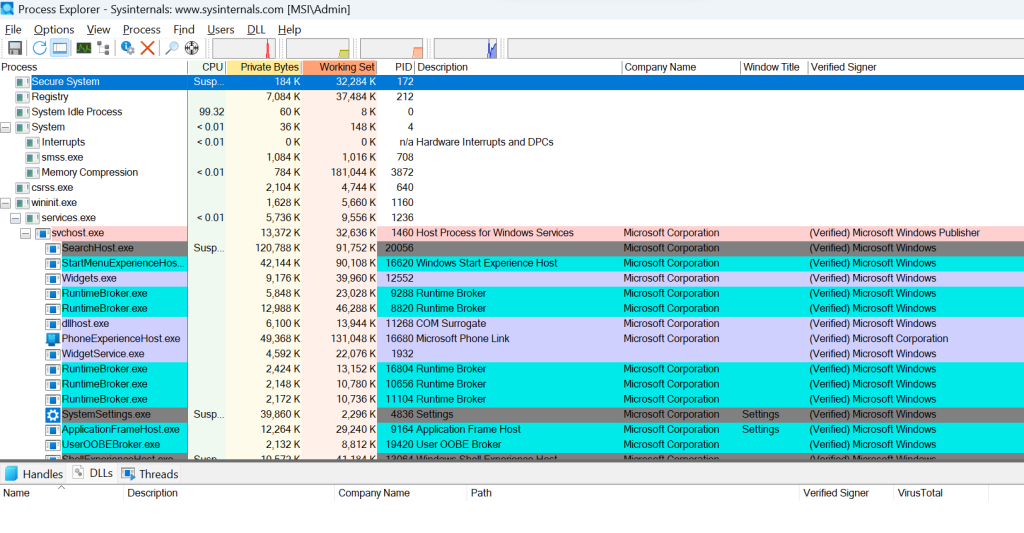The height and width of the screenshot is (533, 1024).
Task: Select RuntimeBroker.exe with PID 9288
Action: click(x=512, y=293)
